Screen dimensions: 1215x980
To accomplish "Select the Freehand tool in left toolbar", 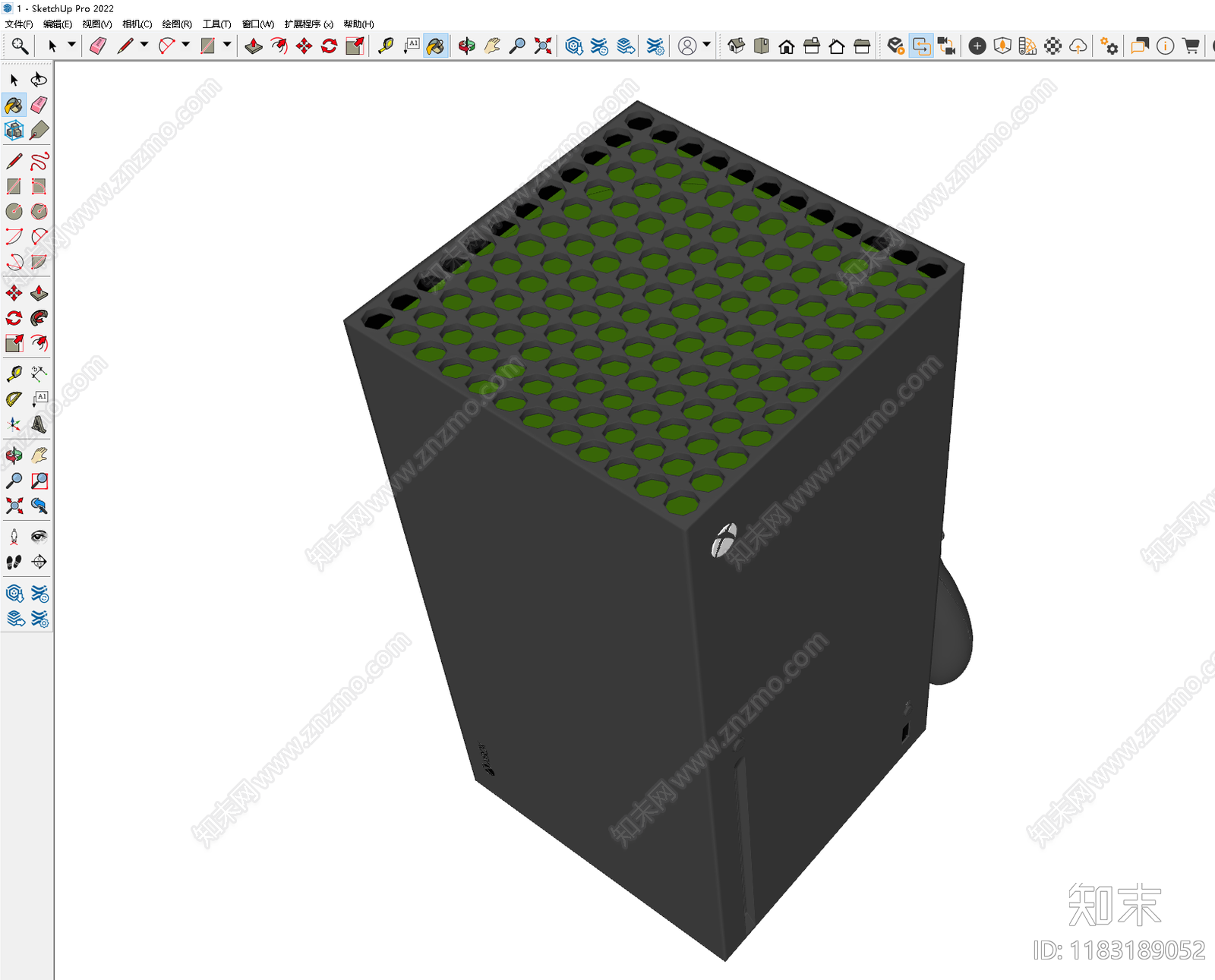I will click(39, 161).
